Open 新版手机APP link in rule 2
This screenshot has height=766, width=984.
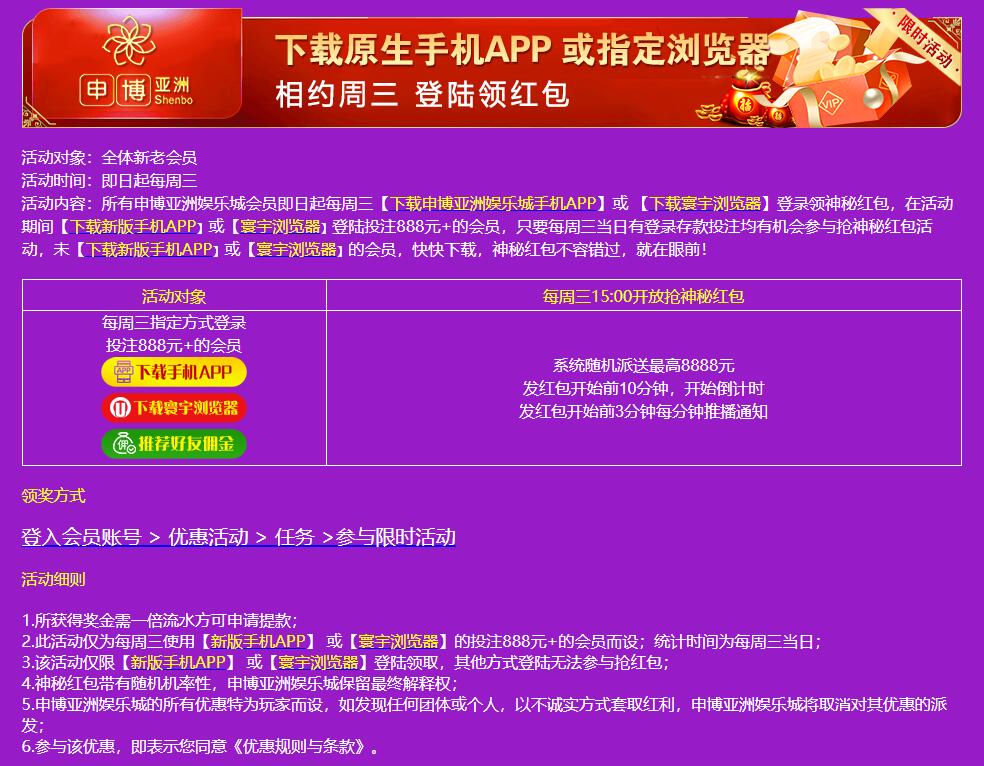tap(257, 642)
